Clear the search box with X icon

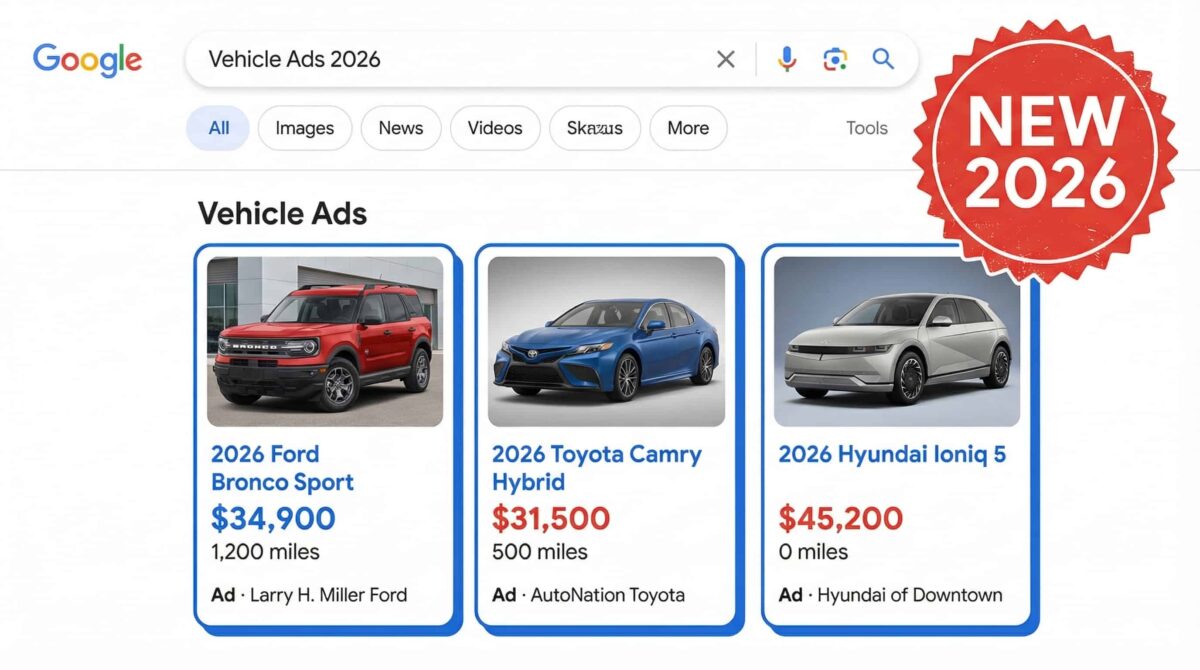[x=726, y=60]
